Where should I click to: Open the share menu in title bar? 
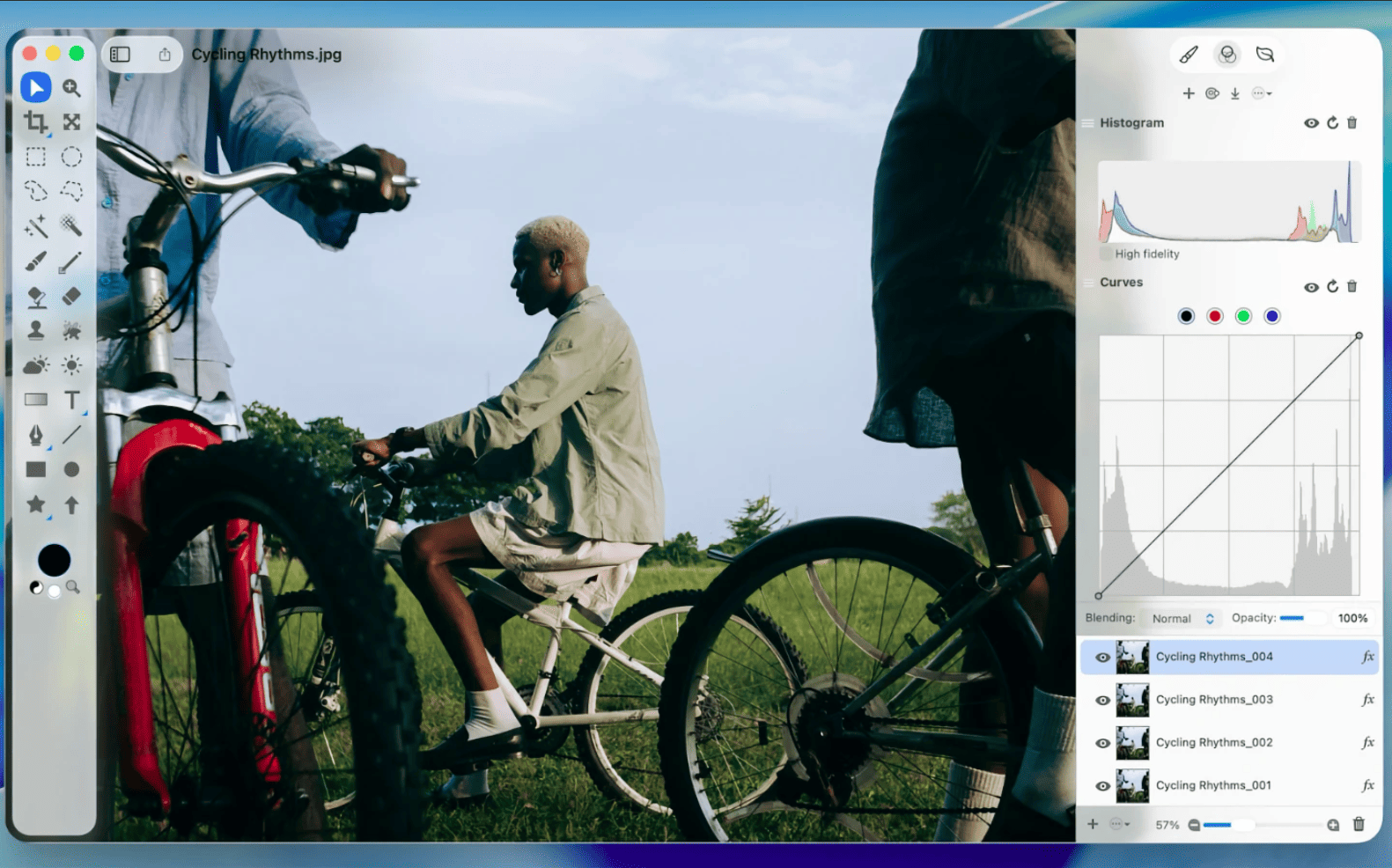pos(165,55)
